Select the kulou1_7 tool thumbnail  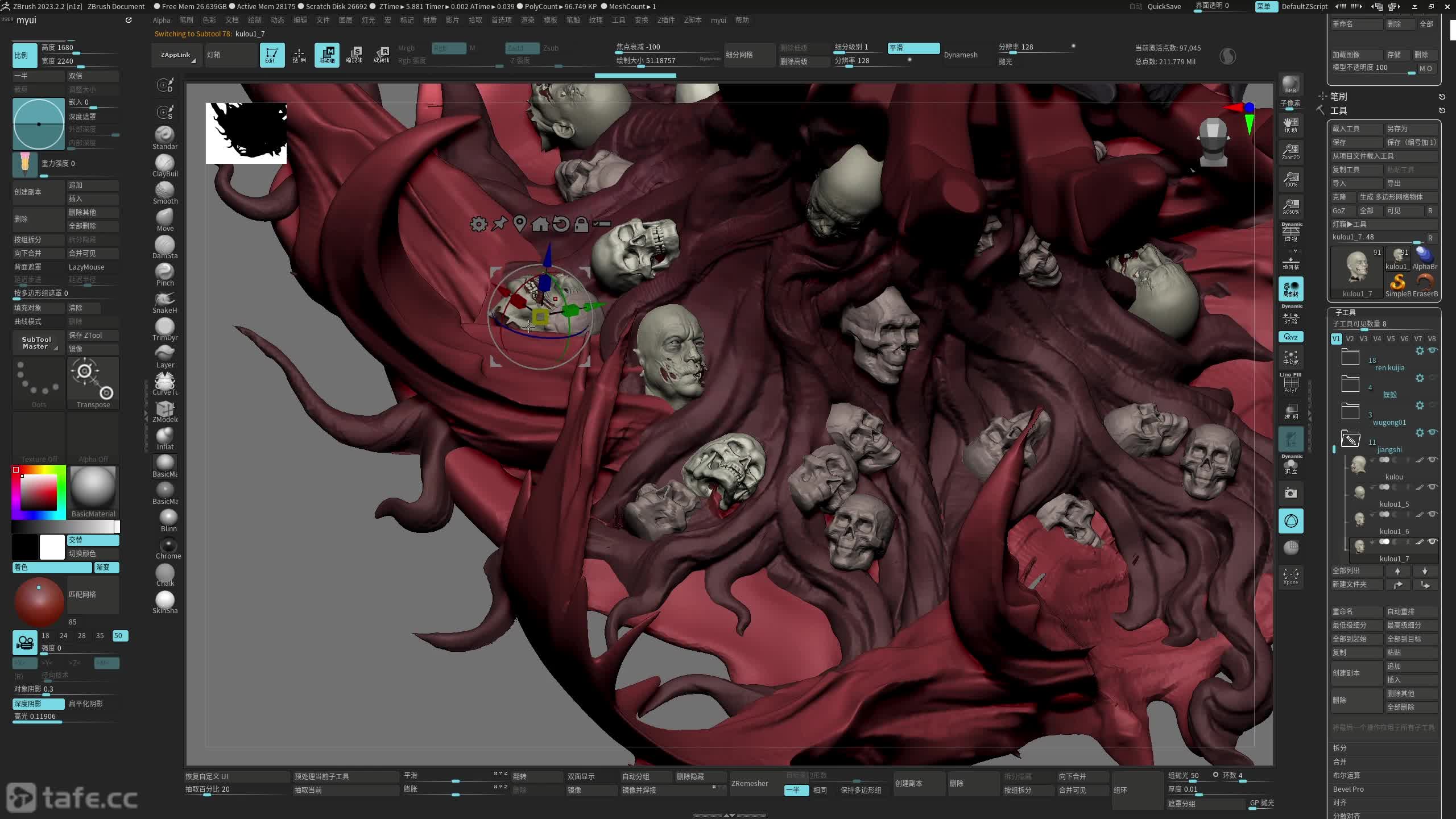(x=1357, y=271)
